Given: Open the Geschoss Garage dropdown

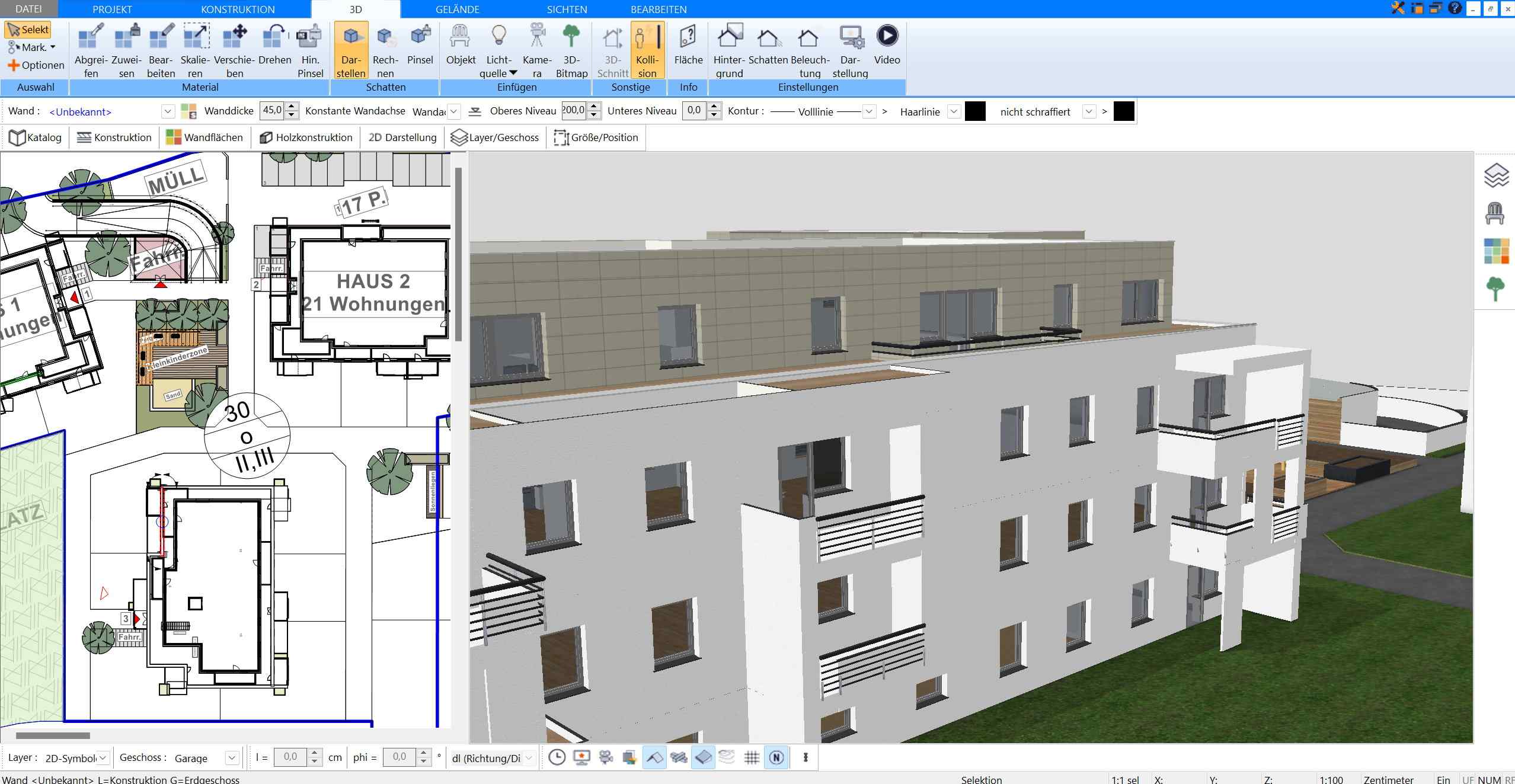Looking at the screenshot, I should 232,758.
